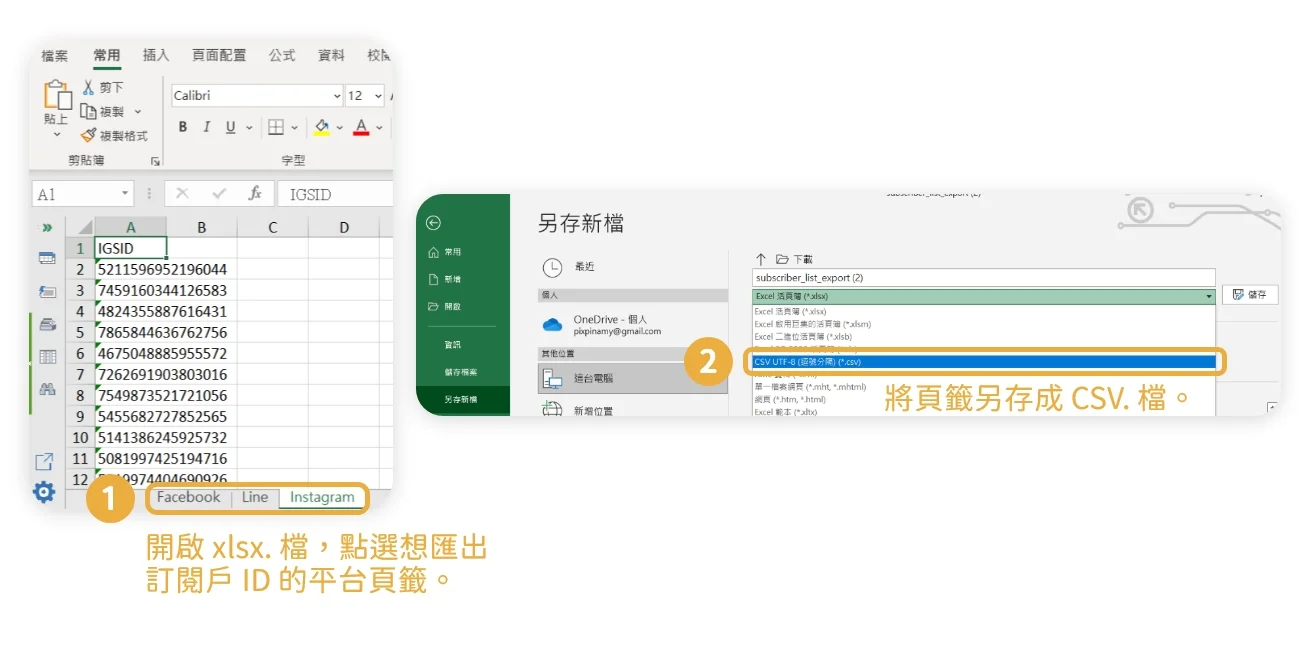Click the Paste (貼上) clipboard icon

click(x=57, y=96)
